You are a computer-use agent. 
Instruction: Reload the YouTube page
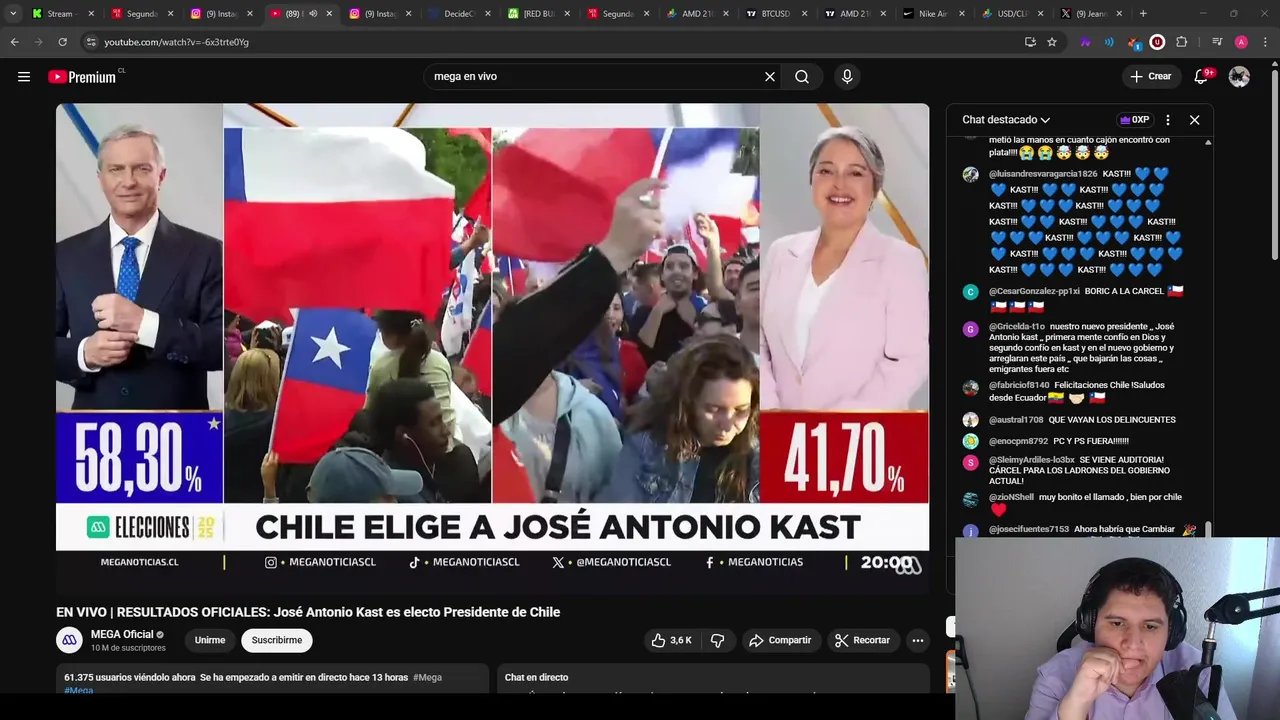[62, 42]
